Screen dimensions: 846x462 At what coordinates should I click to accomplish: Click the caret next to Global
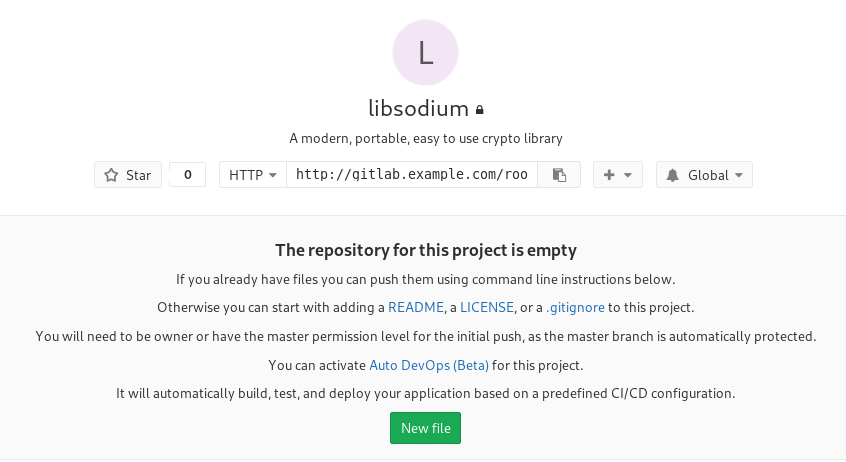coord(738,175)
